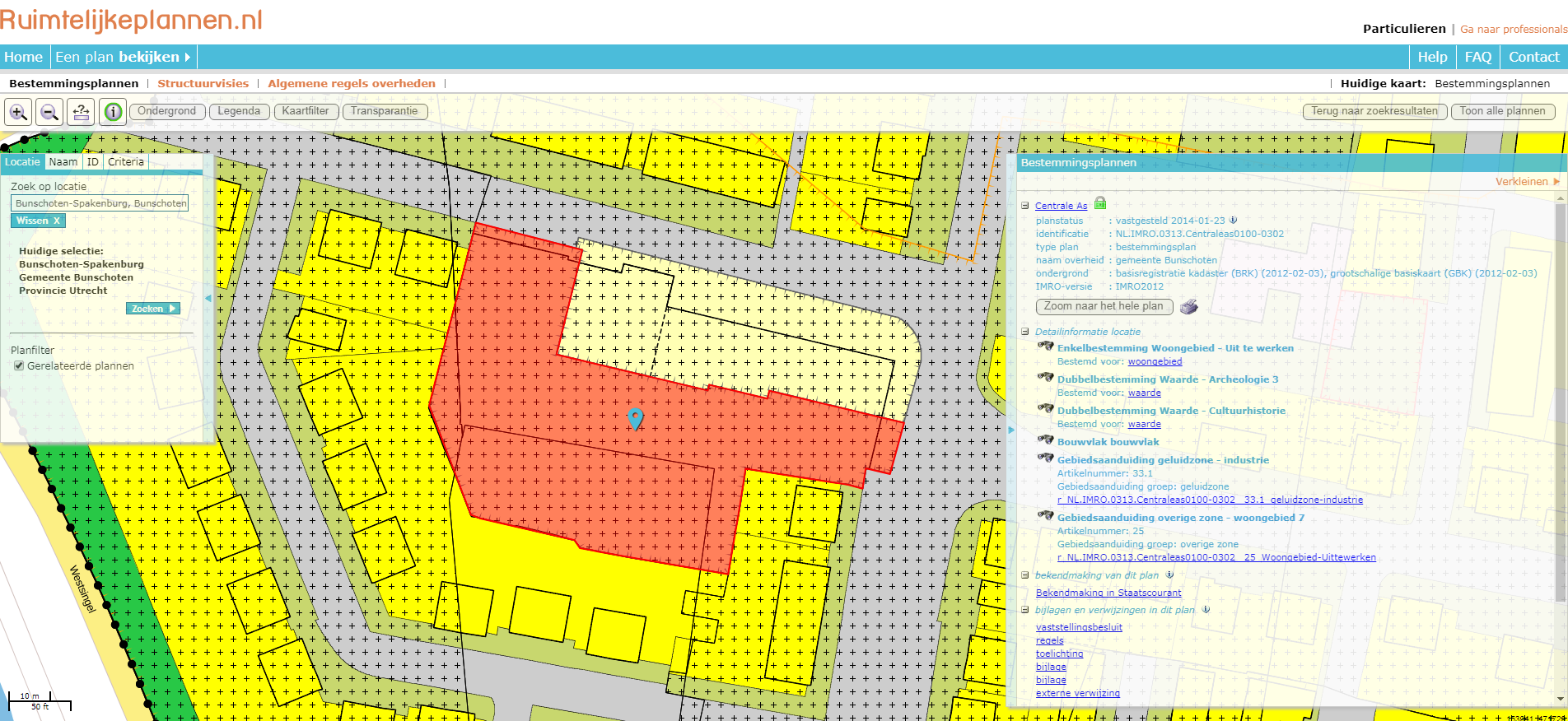The width and height of the screenshot is (1568, 721).
Task: Open the FAQ page
Action: [x=1477, y=57]
